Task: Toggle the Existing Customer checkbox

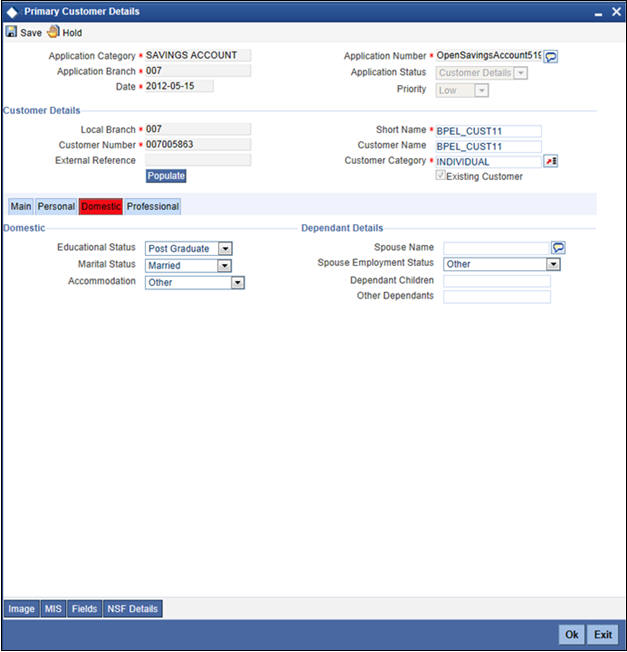Action: tap(440, 175)
